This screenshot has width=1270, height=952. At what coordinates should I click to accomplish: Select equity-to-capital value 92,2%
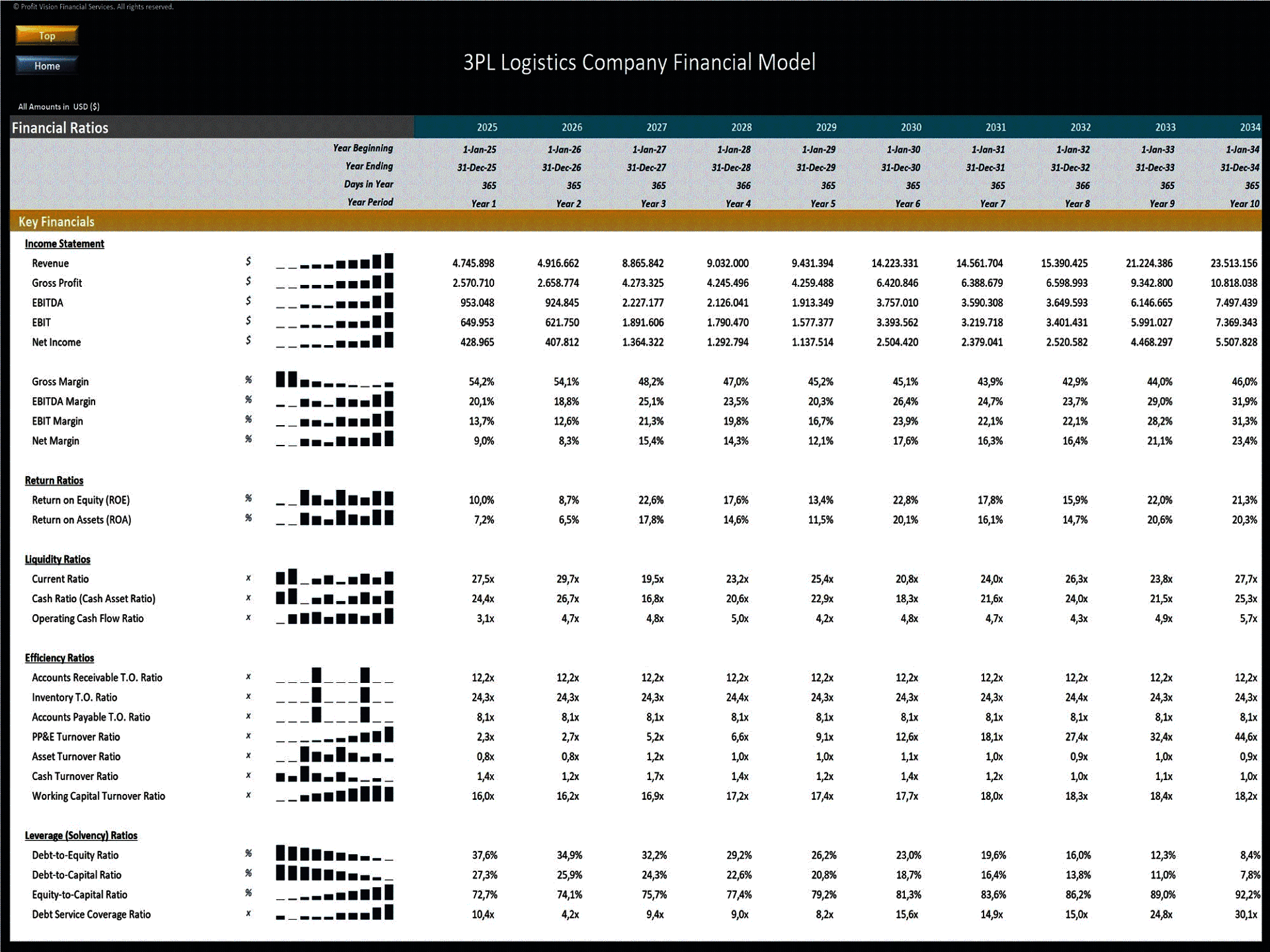(1248, 894)
